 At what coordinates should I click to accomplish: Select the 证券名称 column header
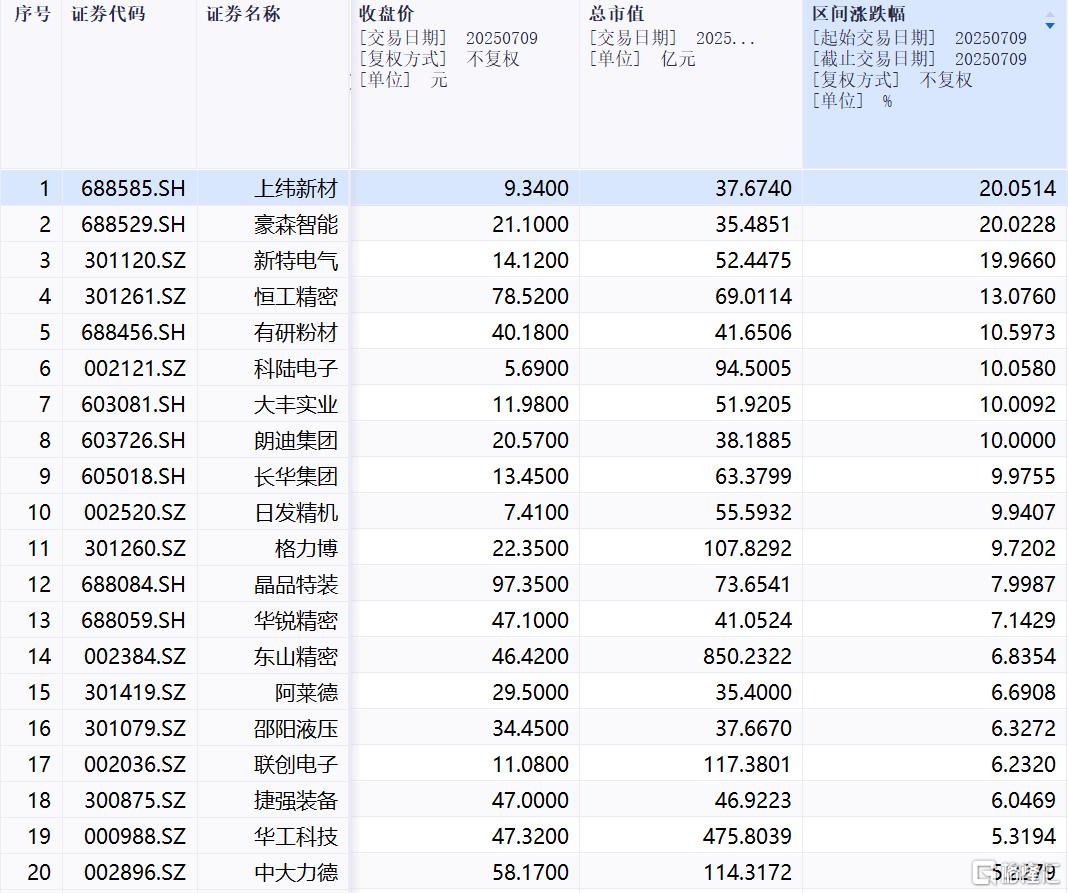243,14
